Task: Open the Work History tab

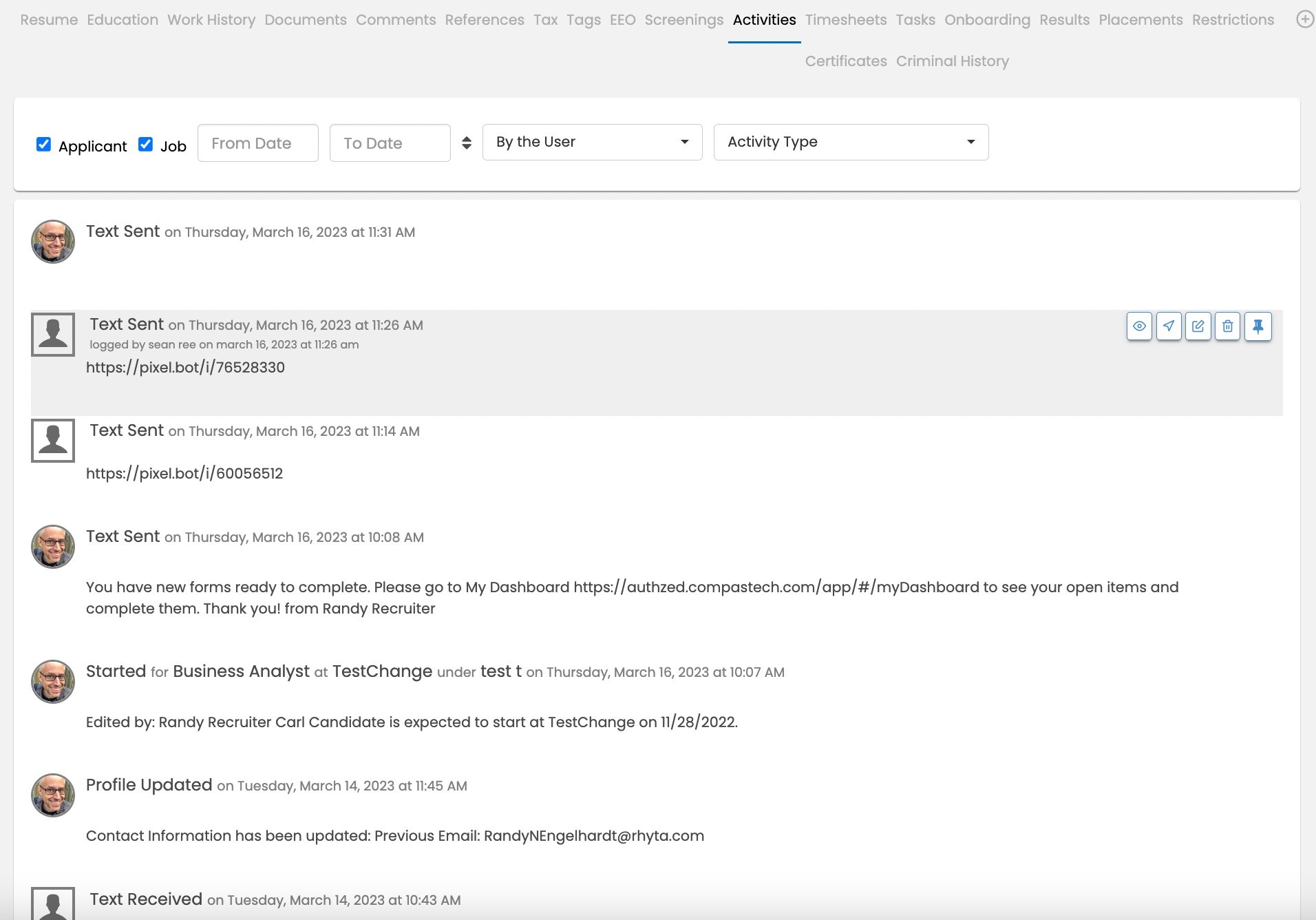Action: 211,20
